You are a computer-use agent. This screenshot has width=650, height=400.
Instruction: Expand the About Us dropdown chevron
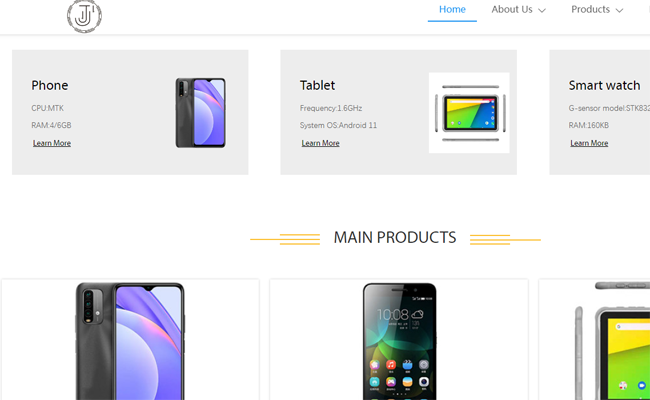pyautogui.click(x=542, y=10)
